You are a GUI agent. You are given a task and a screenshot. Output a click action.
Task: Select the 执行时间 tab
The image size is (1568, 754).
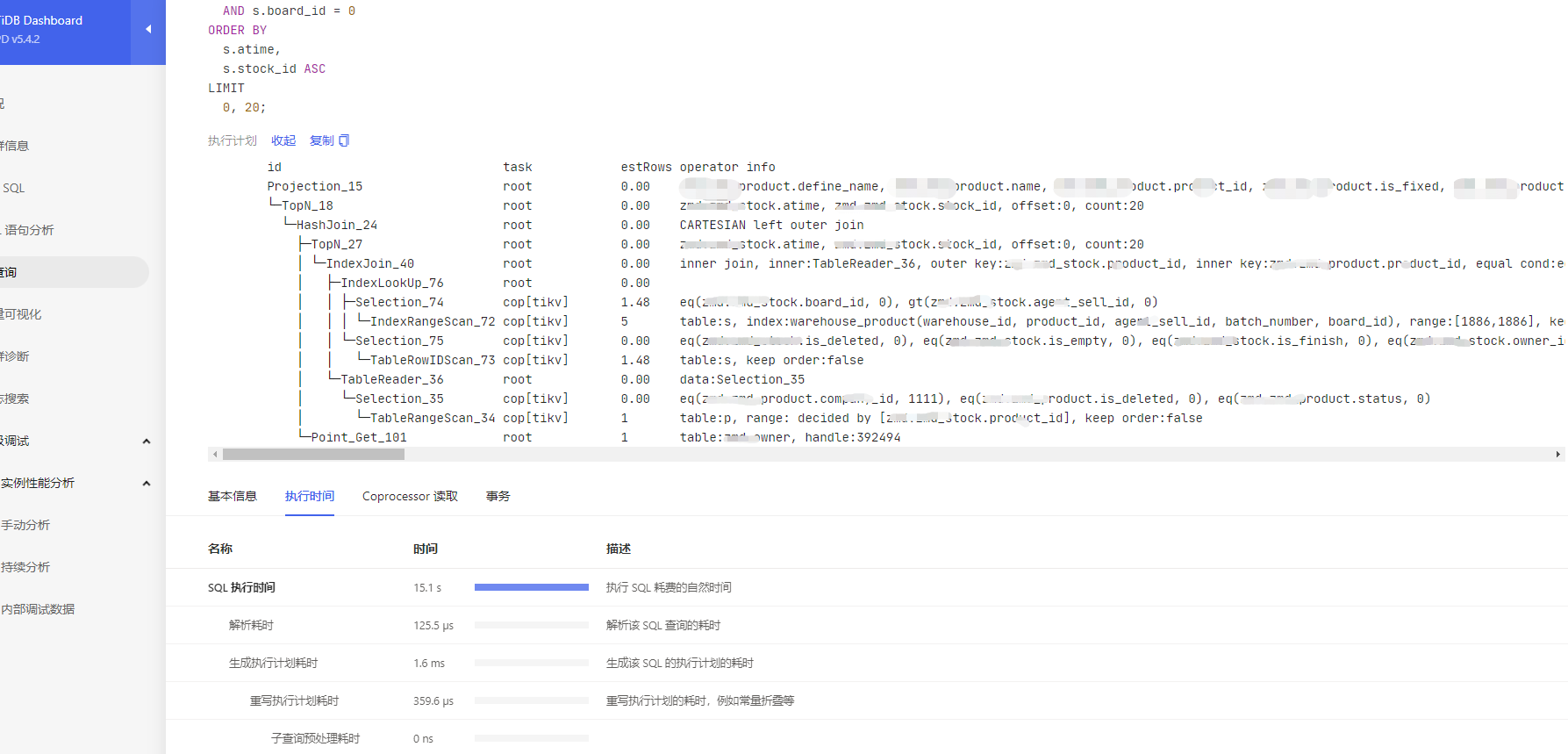point(310,496)
